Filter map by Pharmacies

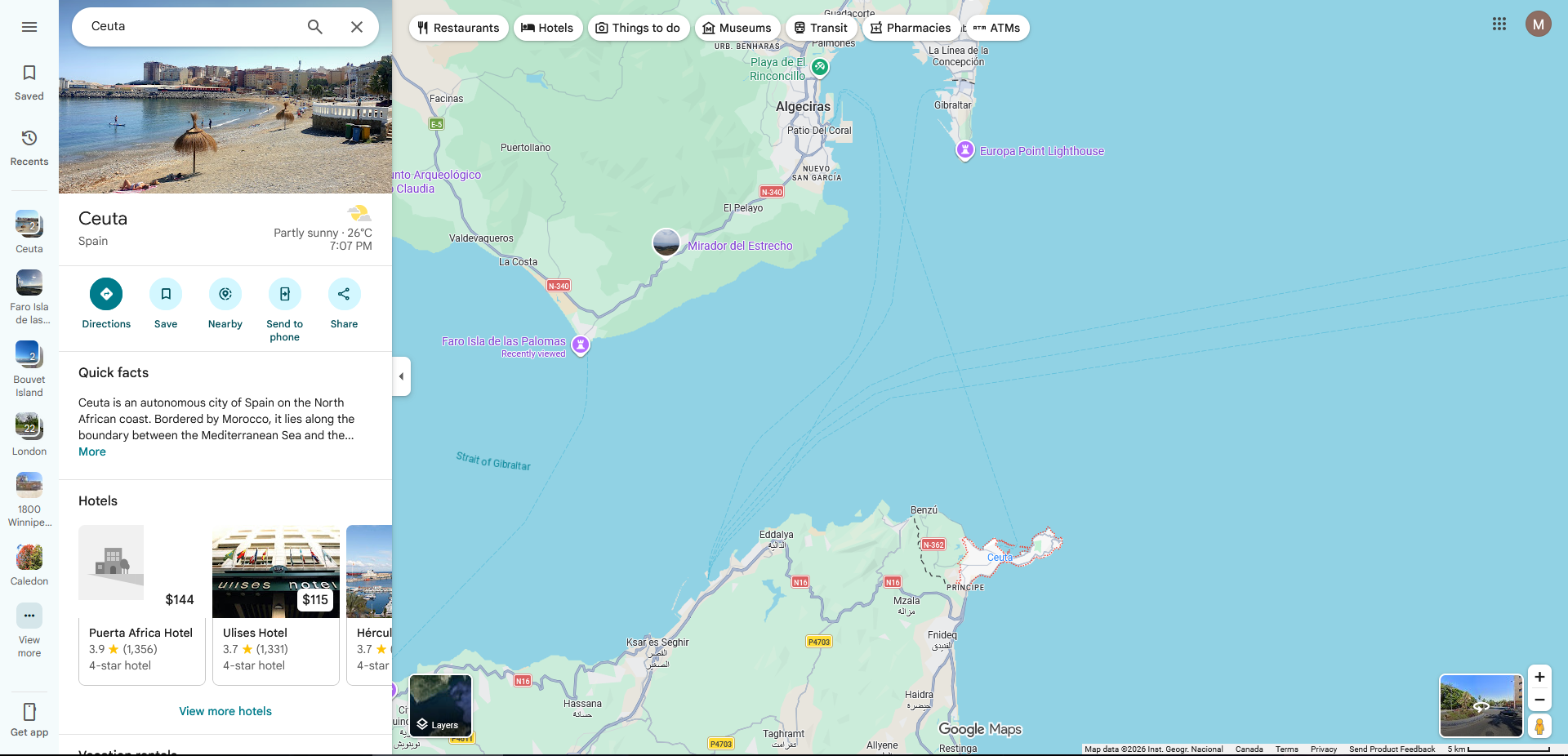[x=911, y=28]
